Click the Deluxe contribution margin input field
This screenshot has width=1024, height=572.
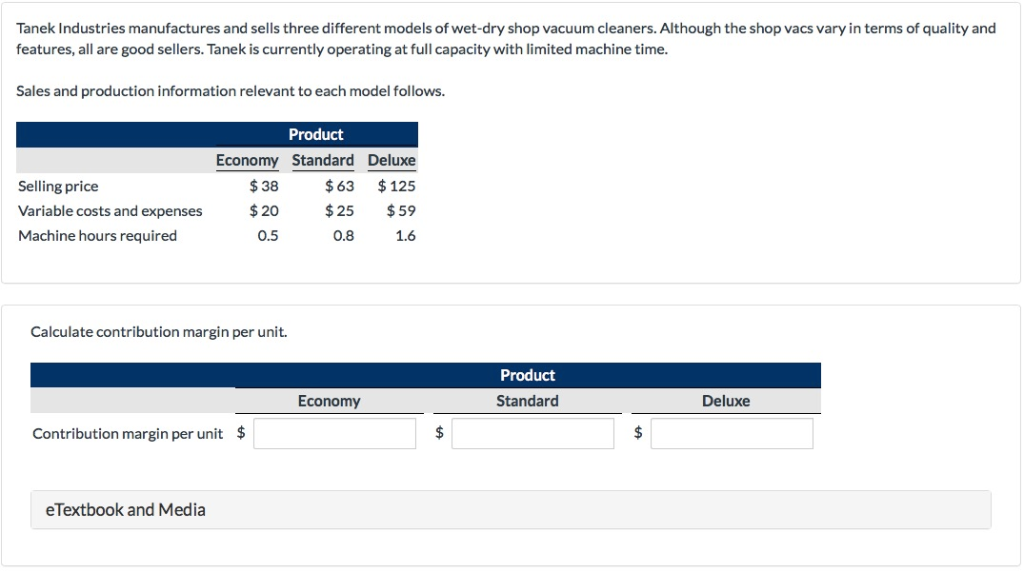click(x=731, y=434)
